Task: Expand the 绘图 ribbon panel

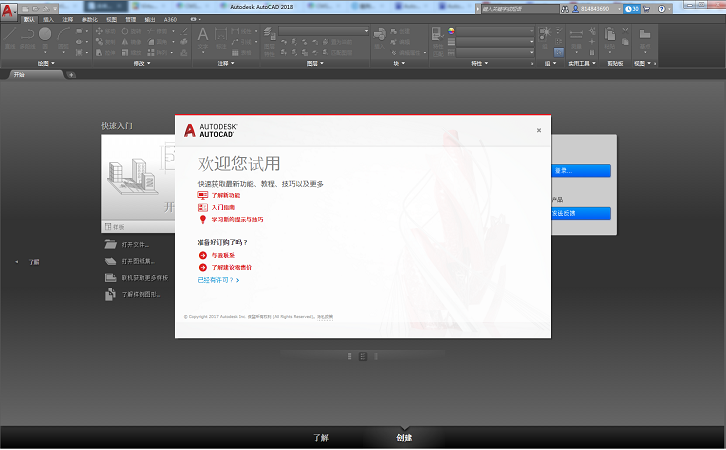Action: 44,63
